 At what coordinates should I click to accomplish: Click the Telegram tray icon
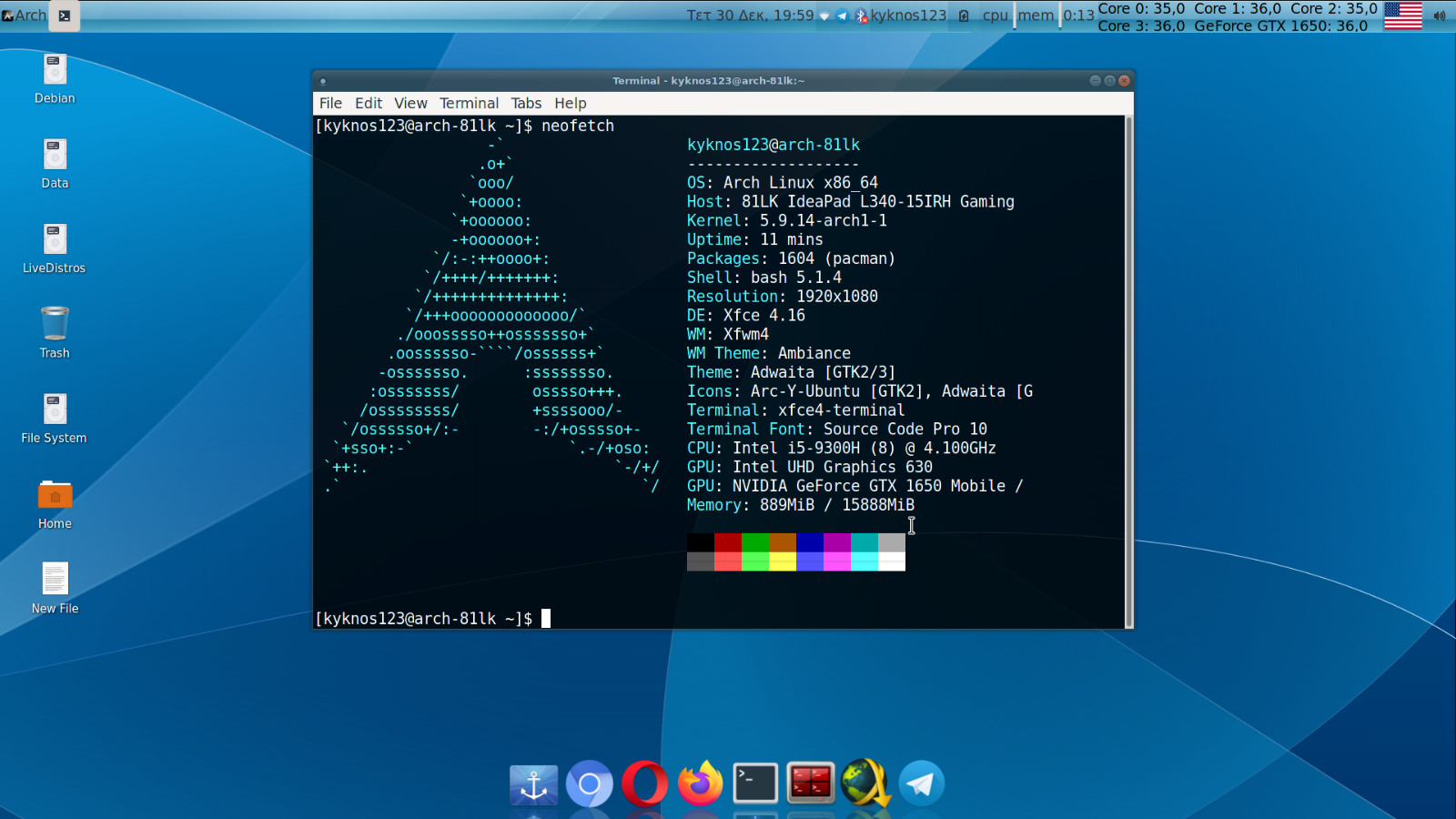click(x=842, y=15)
